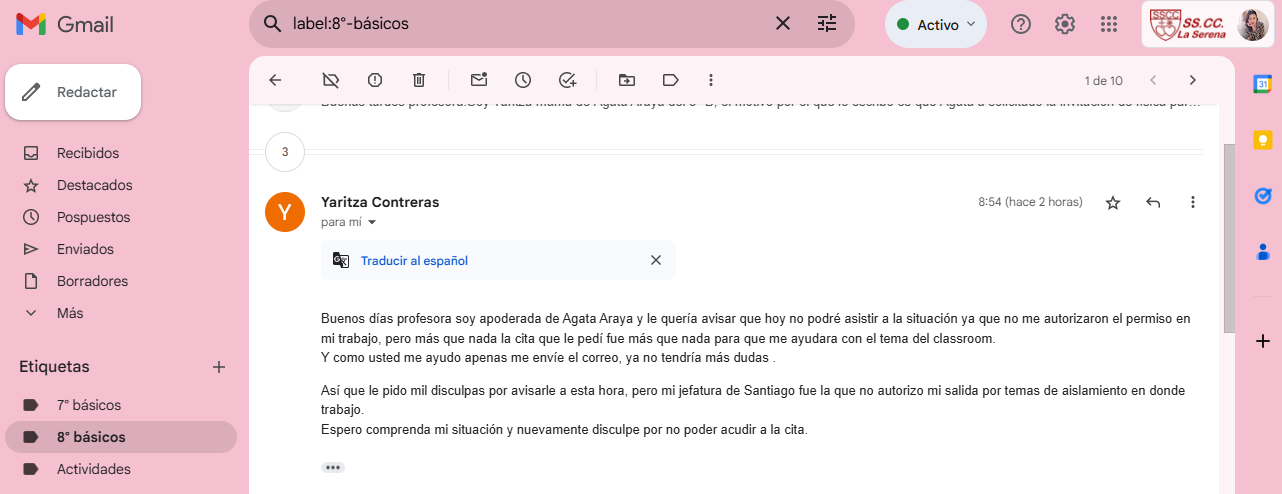Open the Recibidos folder
The height and width of the screenshot is (494, 1282).
point(87,153)
